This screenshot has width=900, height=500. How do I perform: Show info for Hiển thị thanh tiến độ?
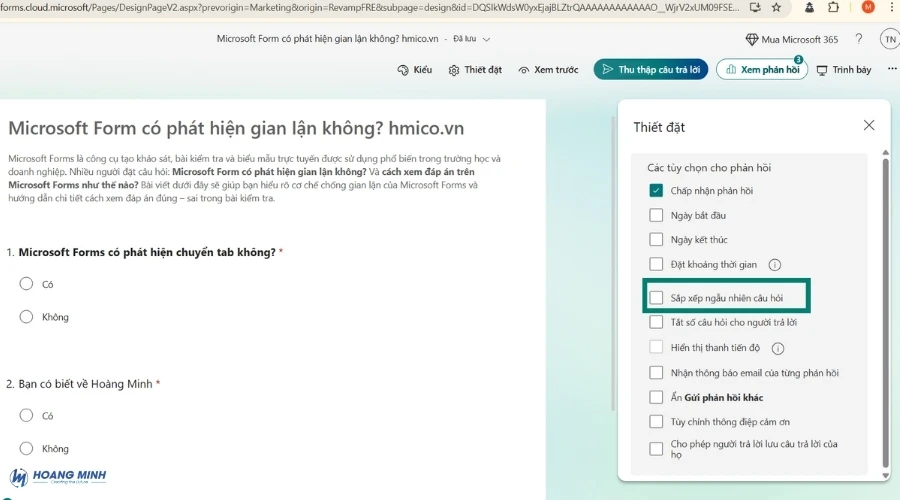click(778, 348)
